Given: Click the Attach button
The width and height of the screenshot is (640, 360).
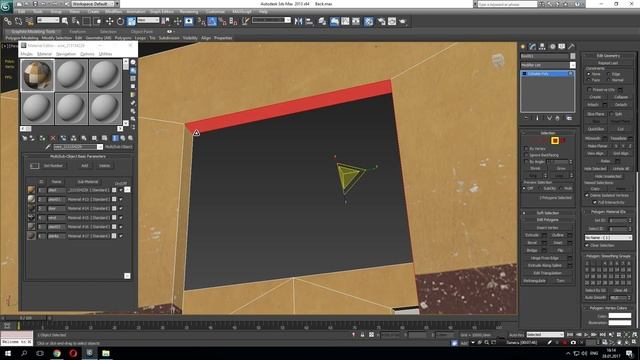Looking at the screenshot, I should [x=593, y=104].
